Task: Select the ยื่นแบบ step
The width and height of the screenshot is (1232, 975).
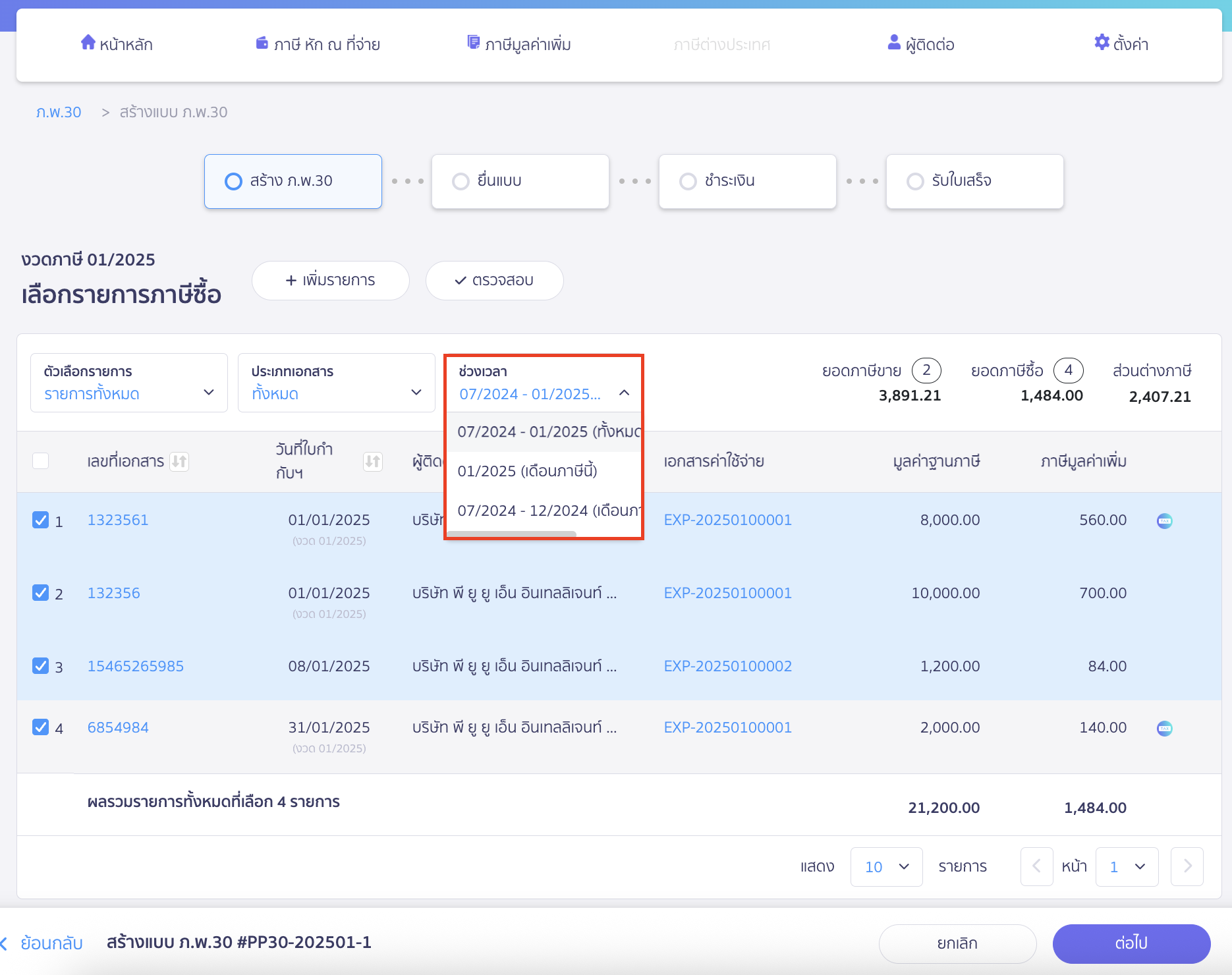Action: coord(520,181)
